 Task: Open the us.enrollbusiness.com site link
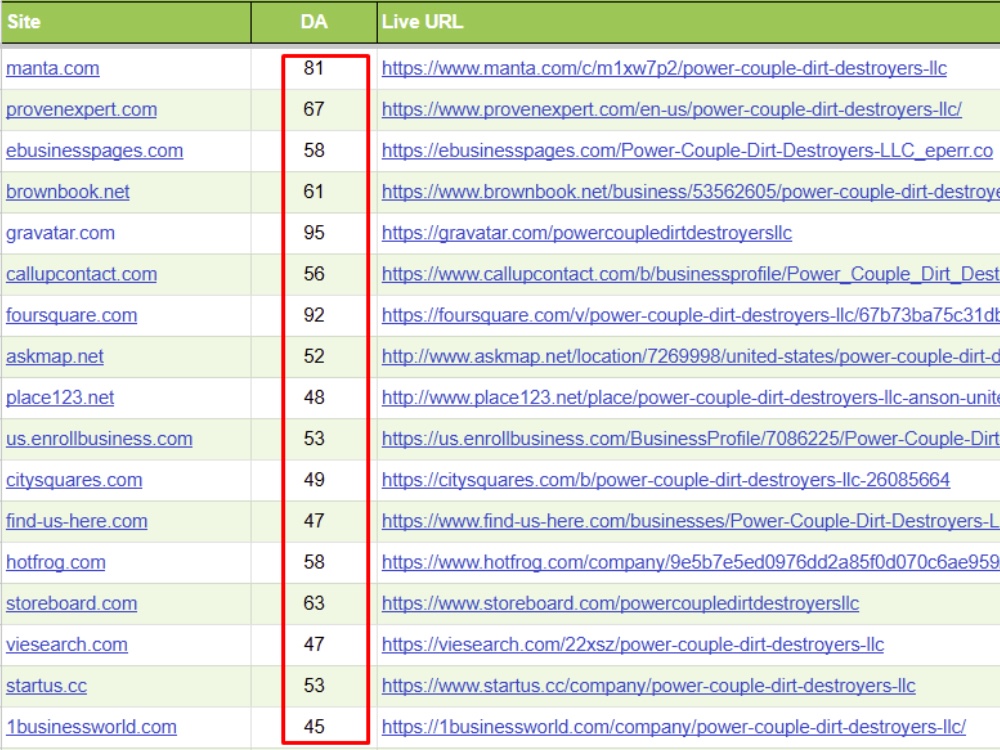click(x=99, y=439)
